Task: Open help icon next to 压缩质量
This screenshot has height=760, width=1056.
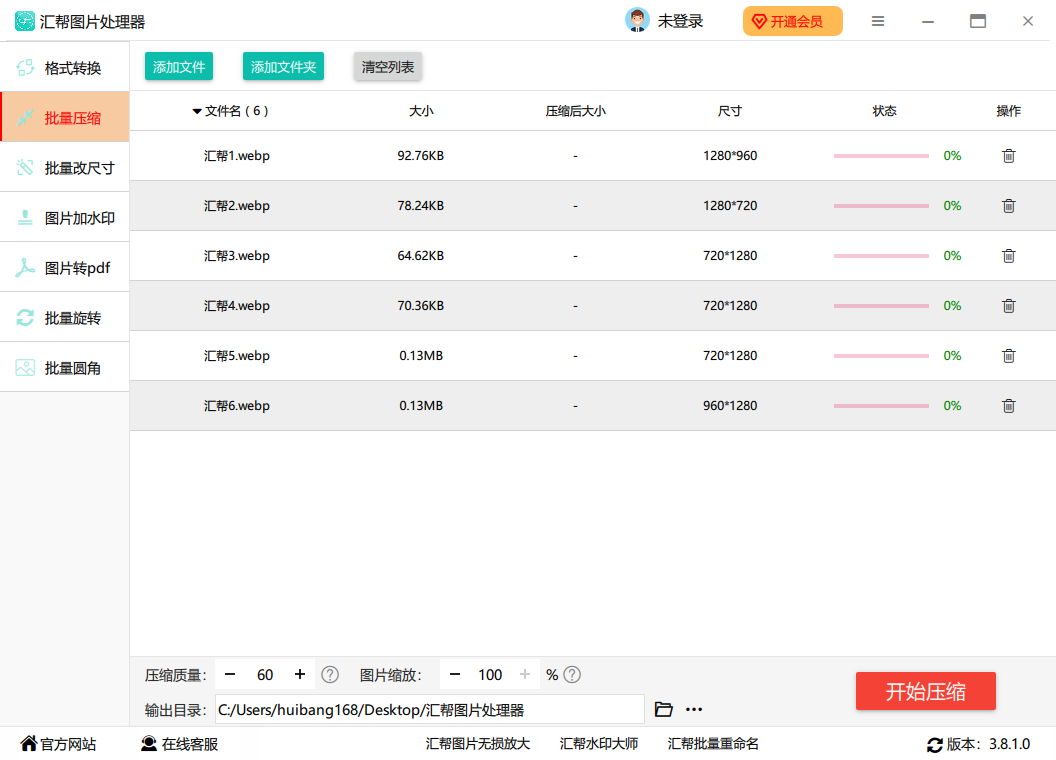Action: (330, 675)
